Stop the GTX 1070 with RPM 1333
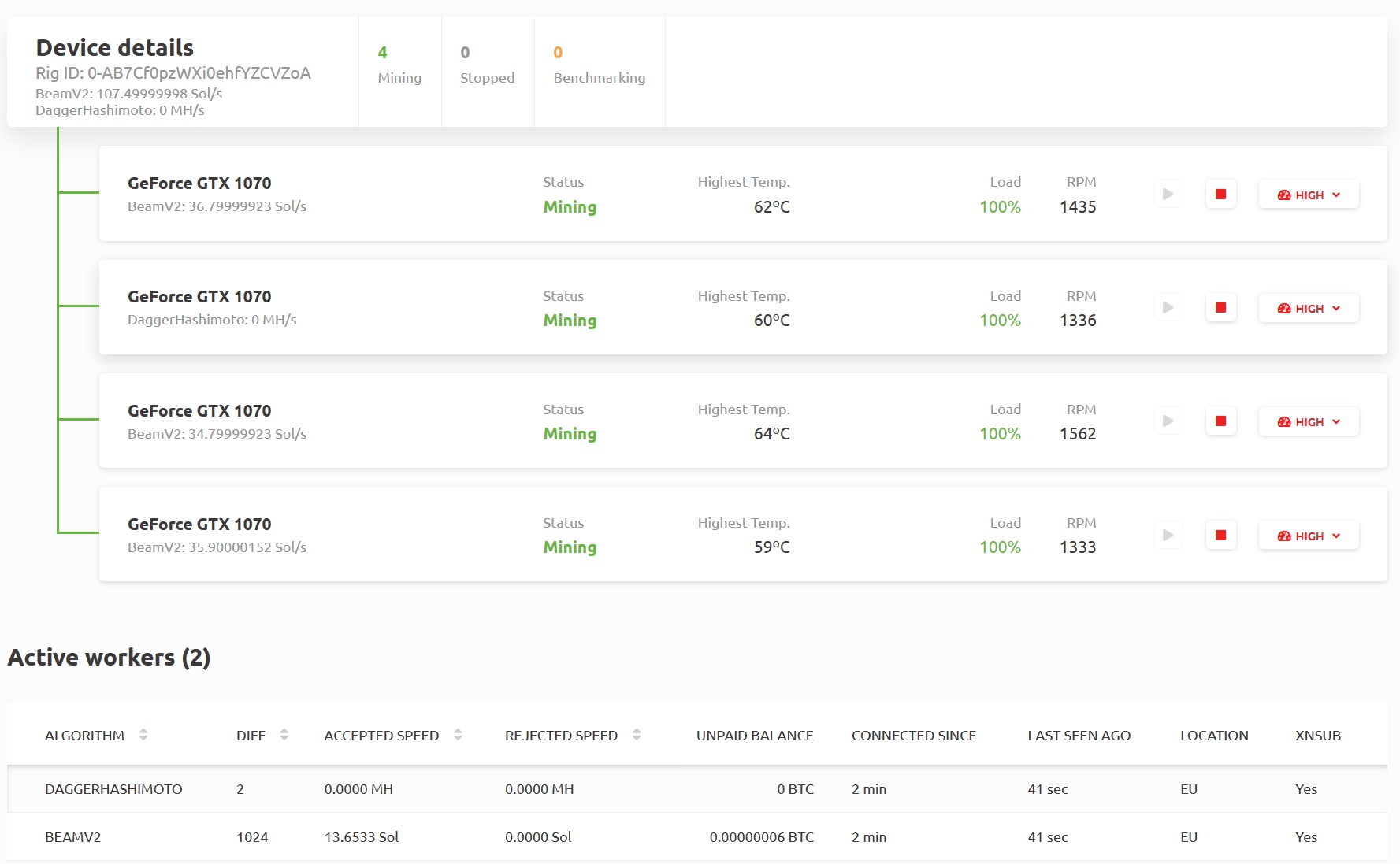Image resolution: width=1400 pixels, height=864 pixels. click(1220, 536)
